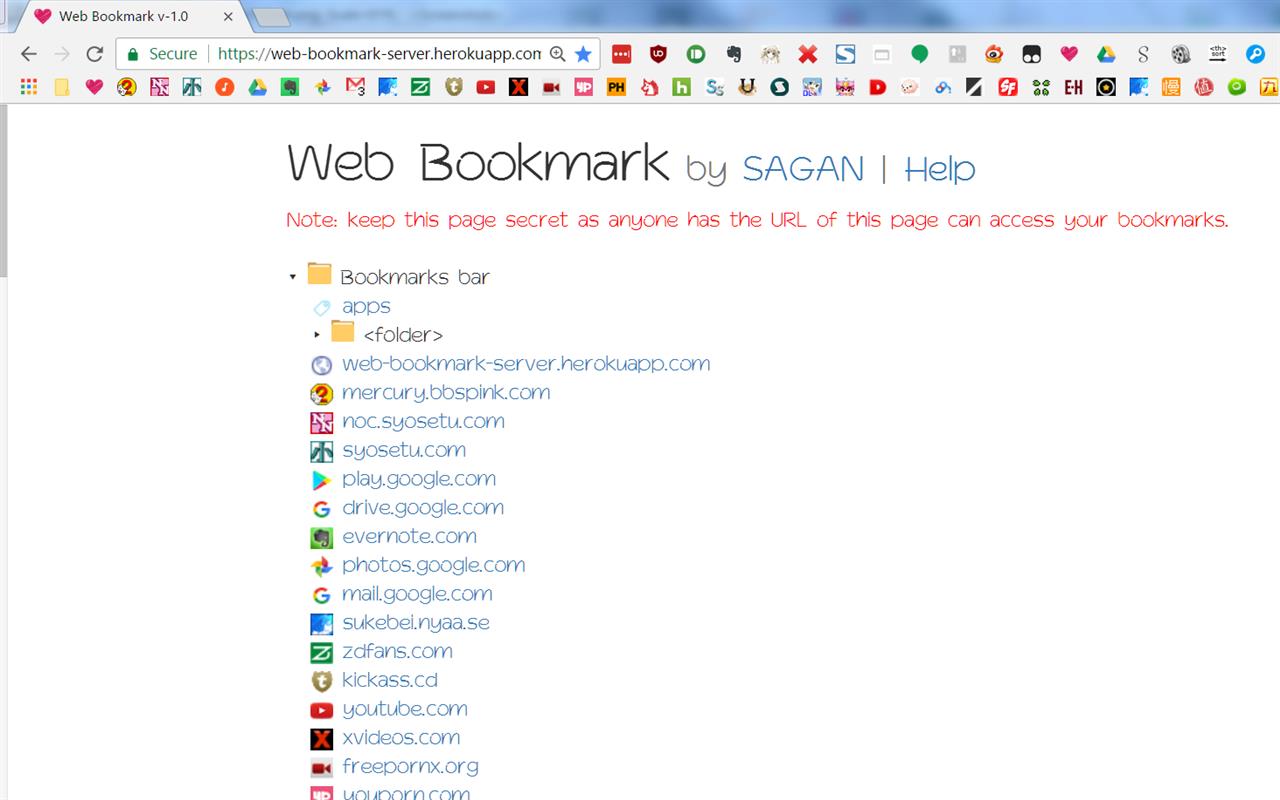This screenshot has width=1280, height=800.
Task: Click the LastPass extension icon
Action: click(x=621, y=54)
